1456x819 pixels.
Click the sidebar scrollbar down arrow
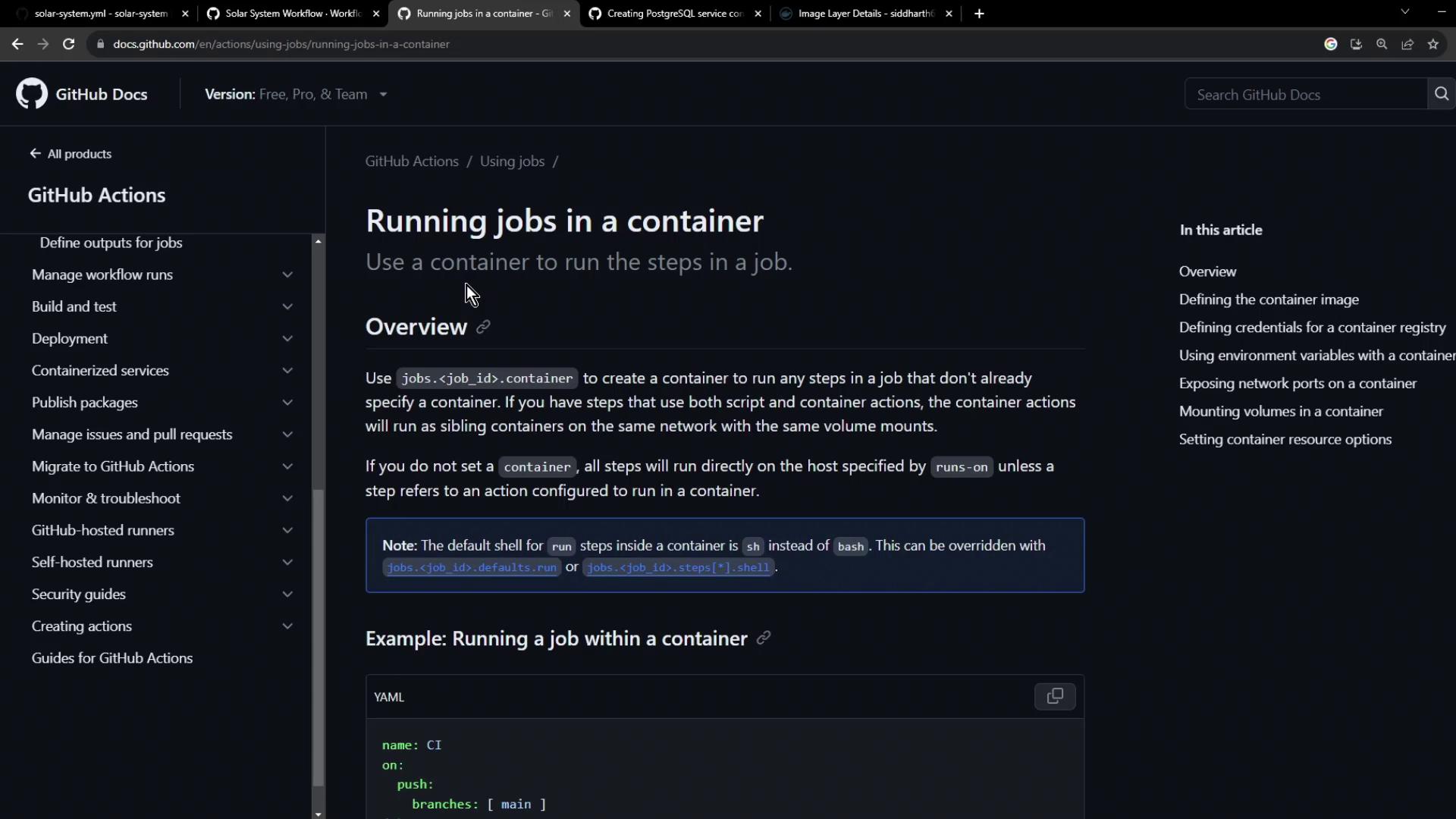318,814
